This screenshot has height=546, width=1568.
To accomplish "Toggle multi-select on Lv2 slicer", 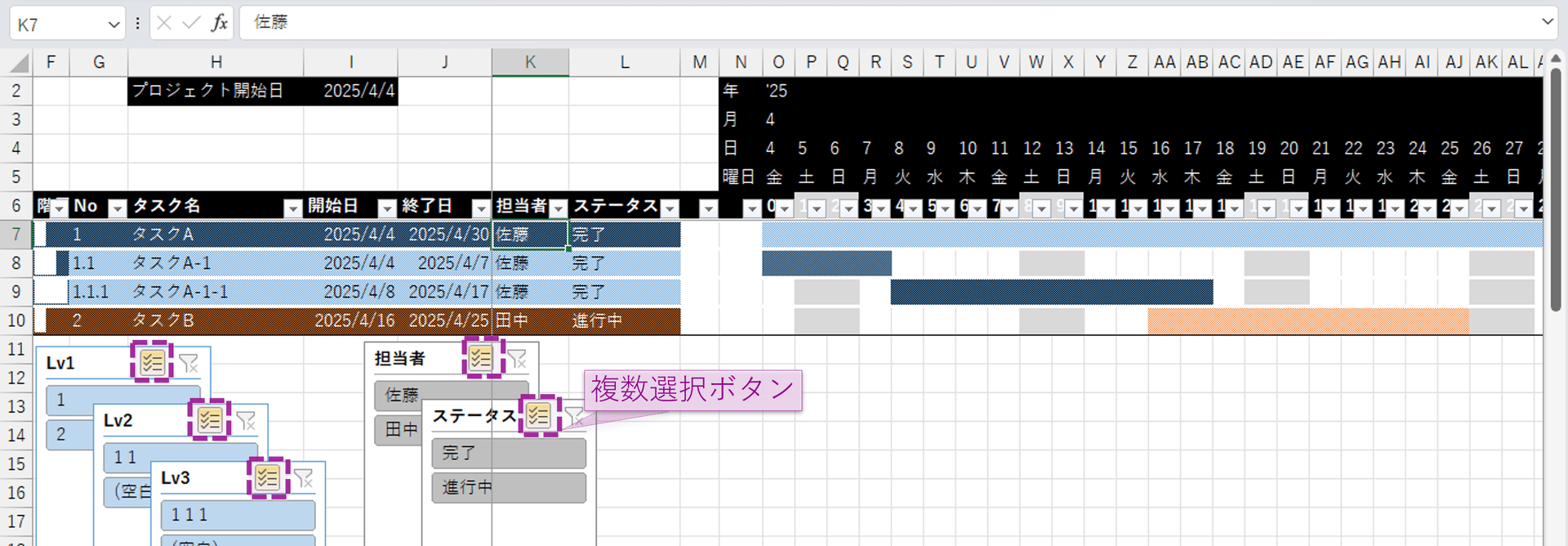I will coord(210,420).
